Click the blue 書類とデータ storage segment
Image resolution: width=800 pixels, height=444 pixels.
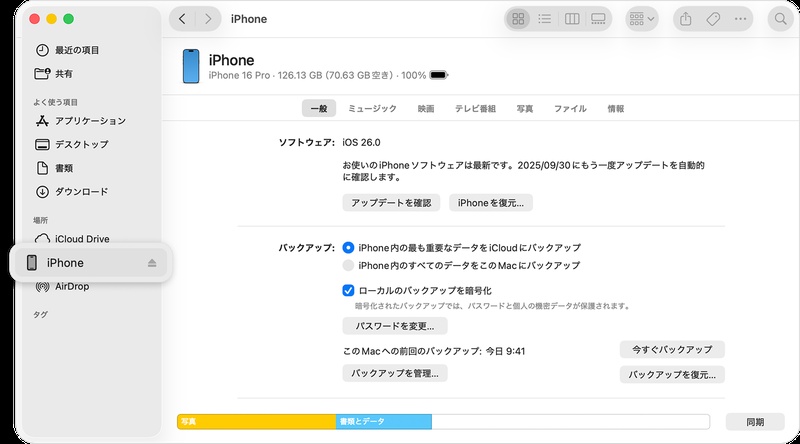coord(384,422)
